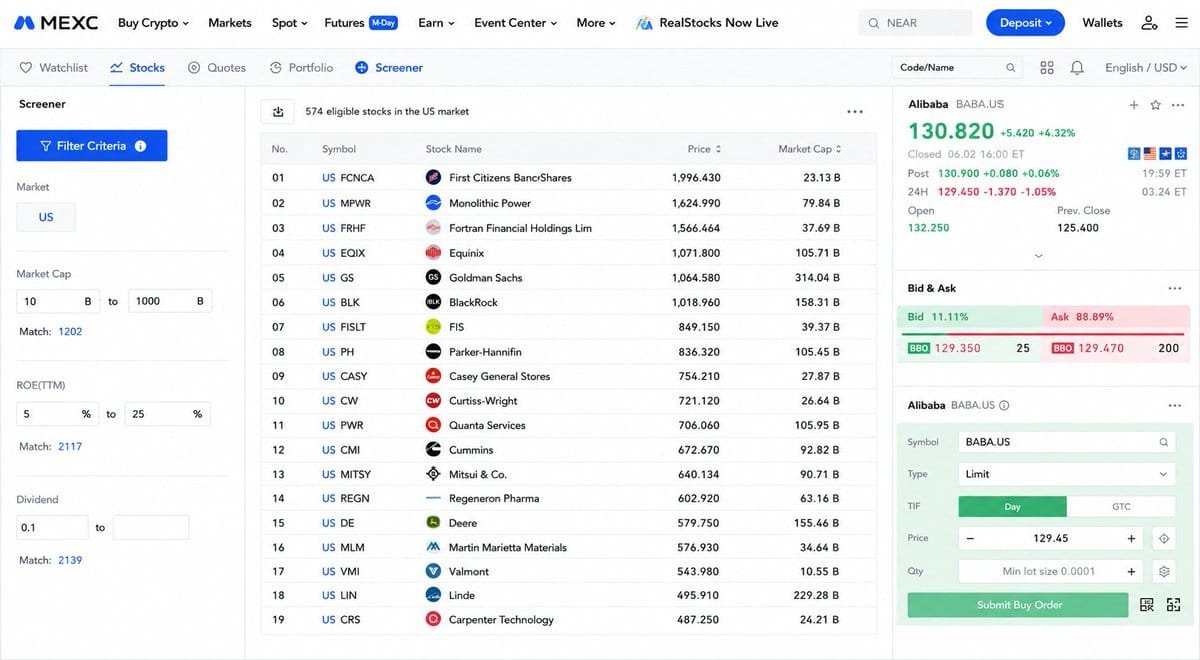This screenshot has height=660, width=1200.
Task: Click the Submit Buy Order button
Action: tap(1019, 605)
